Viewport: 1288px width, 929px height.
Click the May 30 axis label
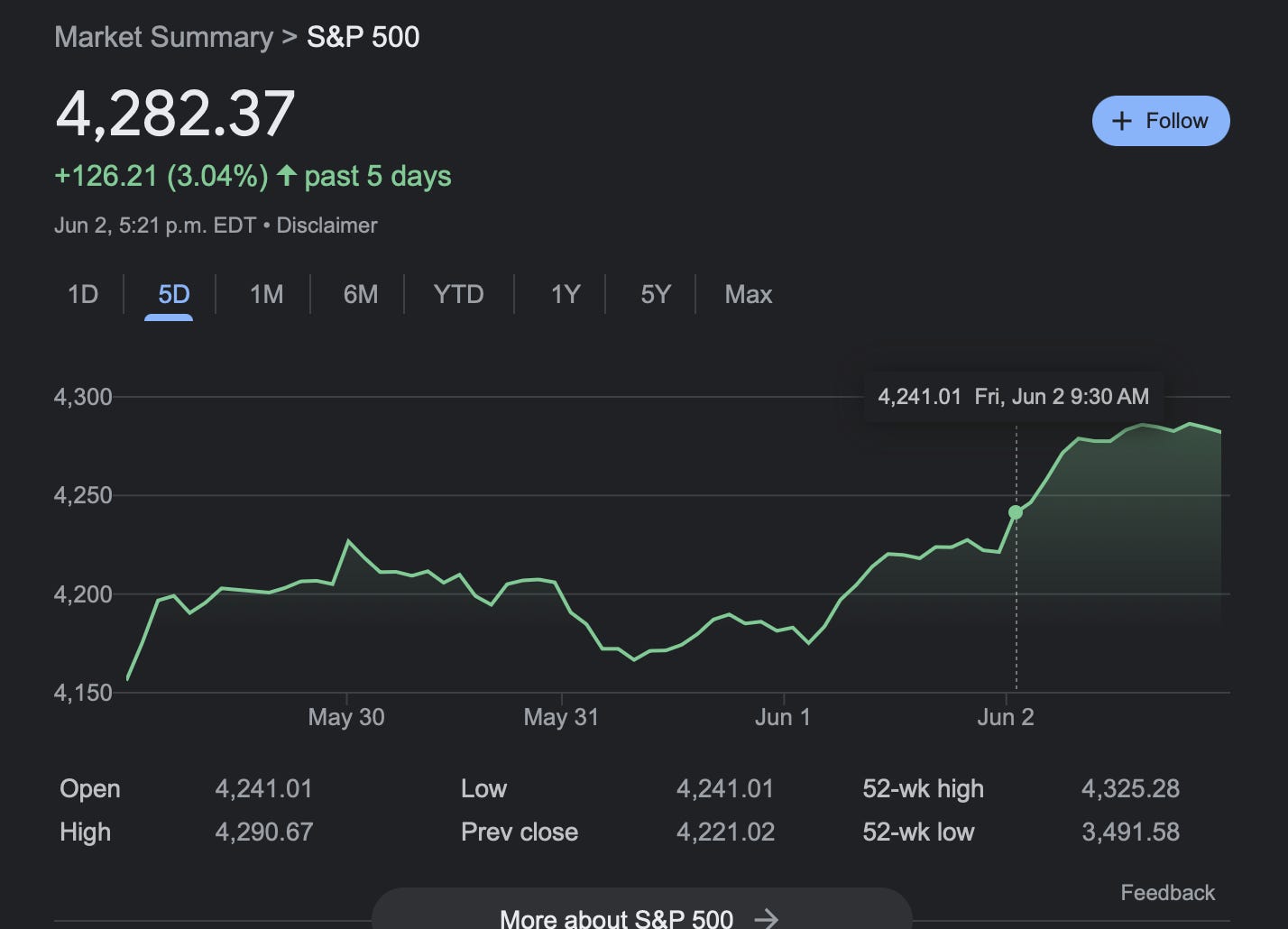(346, 717)
